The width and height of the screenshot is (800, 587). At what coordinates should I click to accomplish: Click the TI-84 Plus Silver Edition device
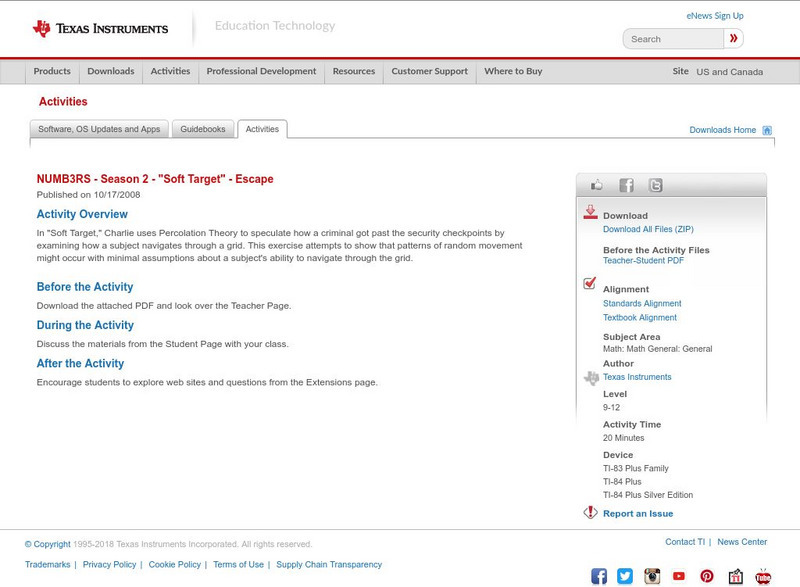point(648,495)
